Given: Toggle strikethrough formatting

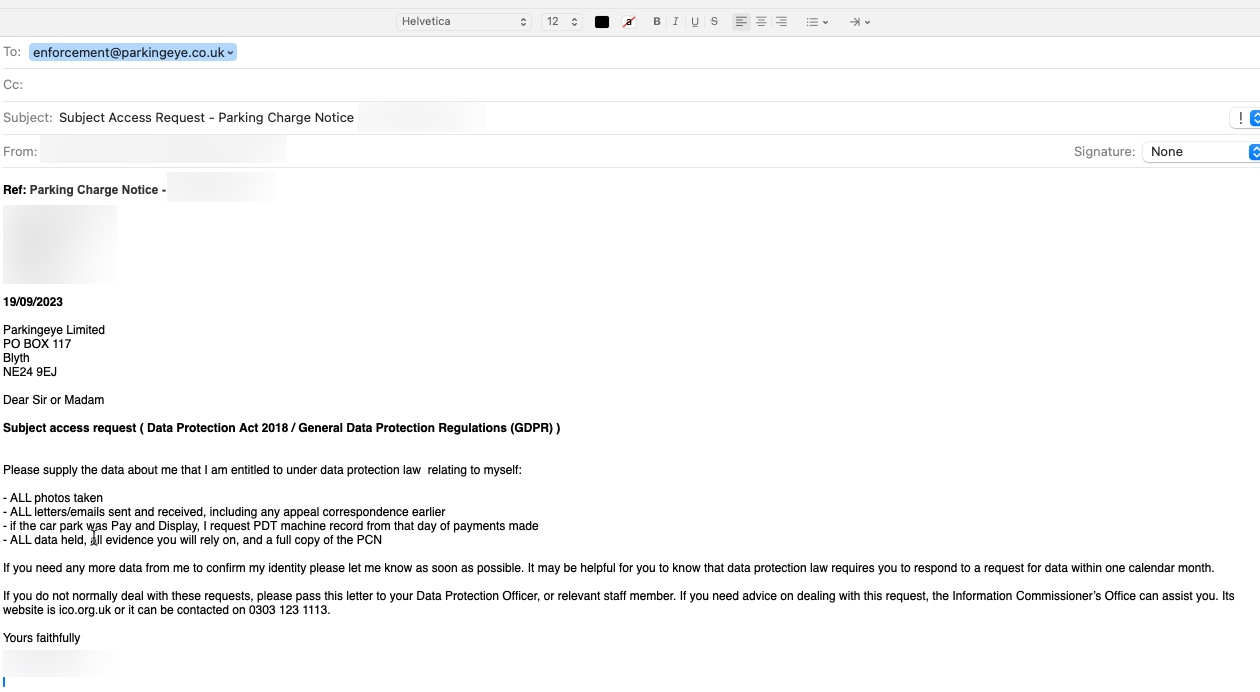Looking at the screenshot, I should click(714, 22).
